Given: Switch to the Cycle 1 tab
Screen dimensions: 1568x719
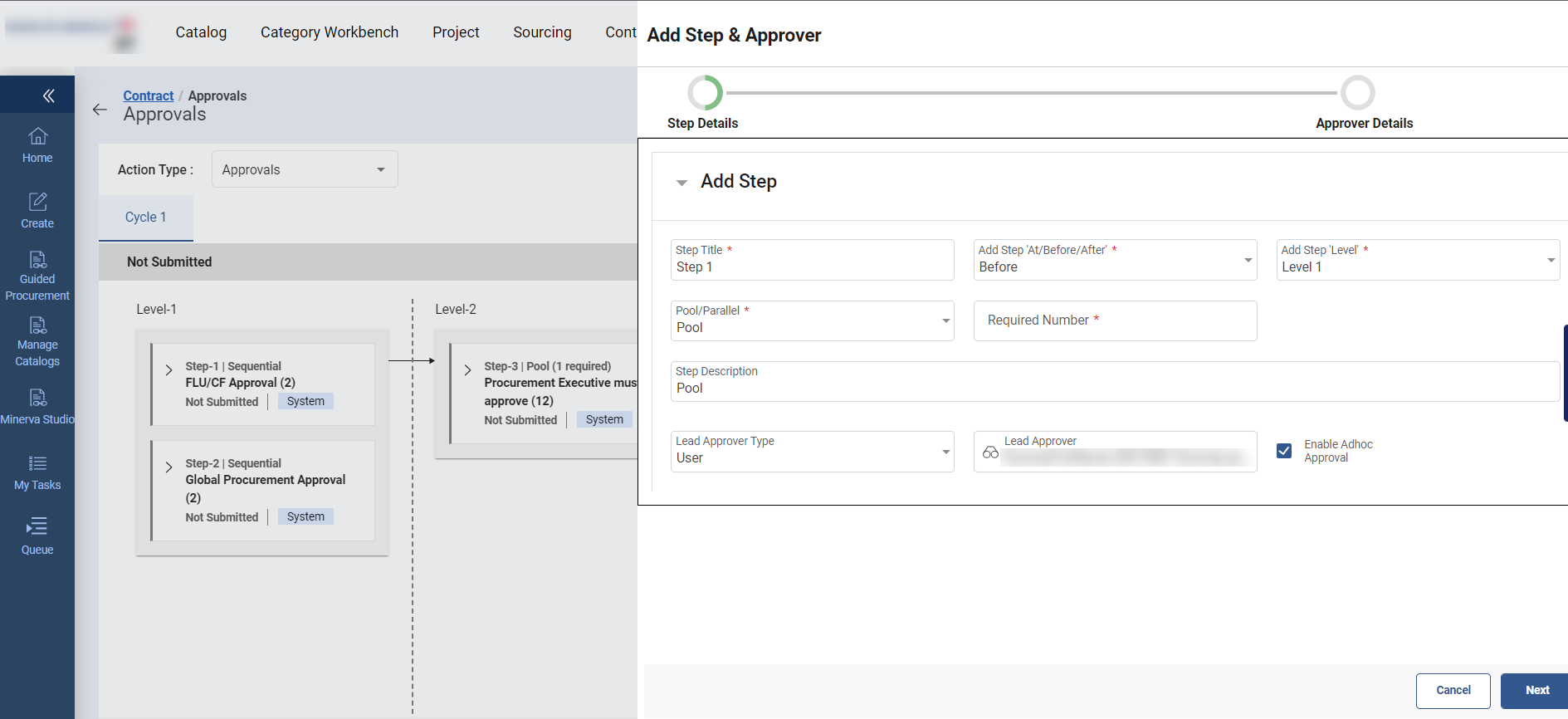Looking at the screenshot, I should (146, 218).
